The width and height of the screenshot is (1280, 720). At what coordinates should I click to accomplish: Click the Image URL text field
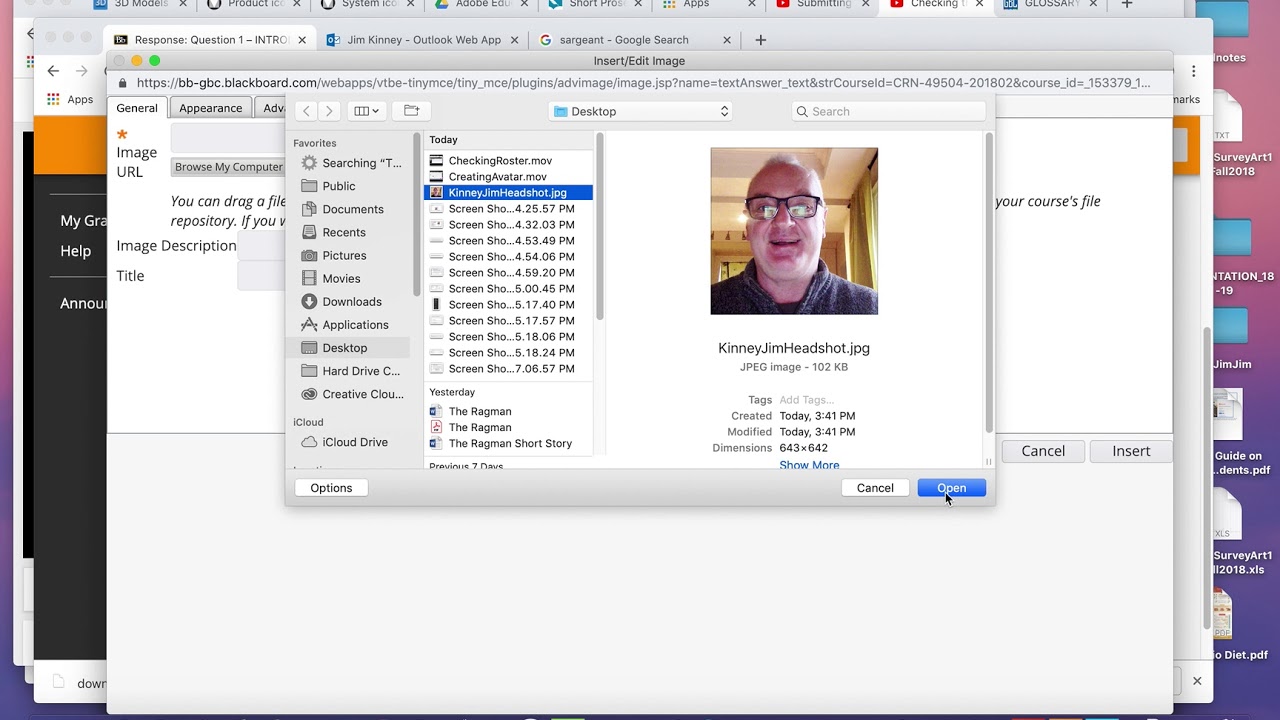point(228,138)
